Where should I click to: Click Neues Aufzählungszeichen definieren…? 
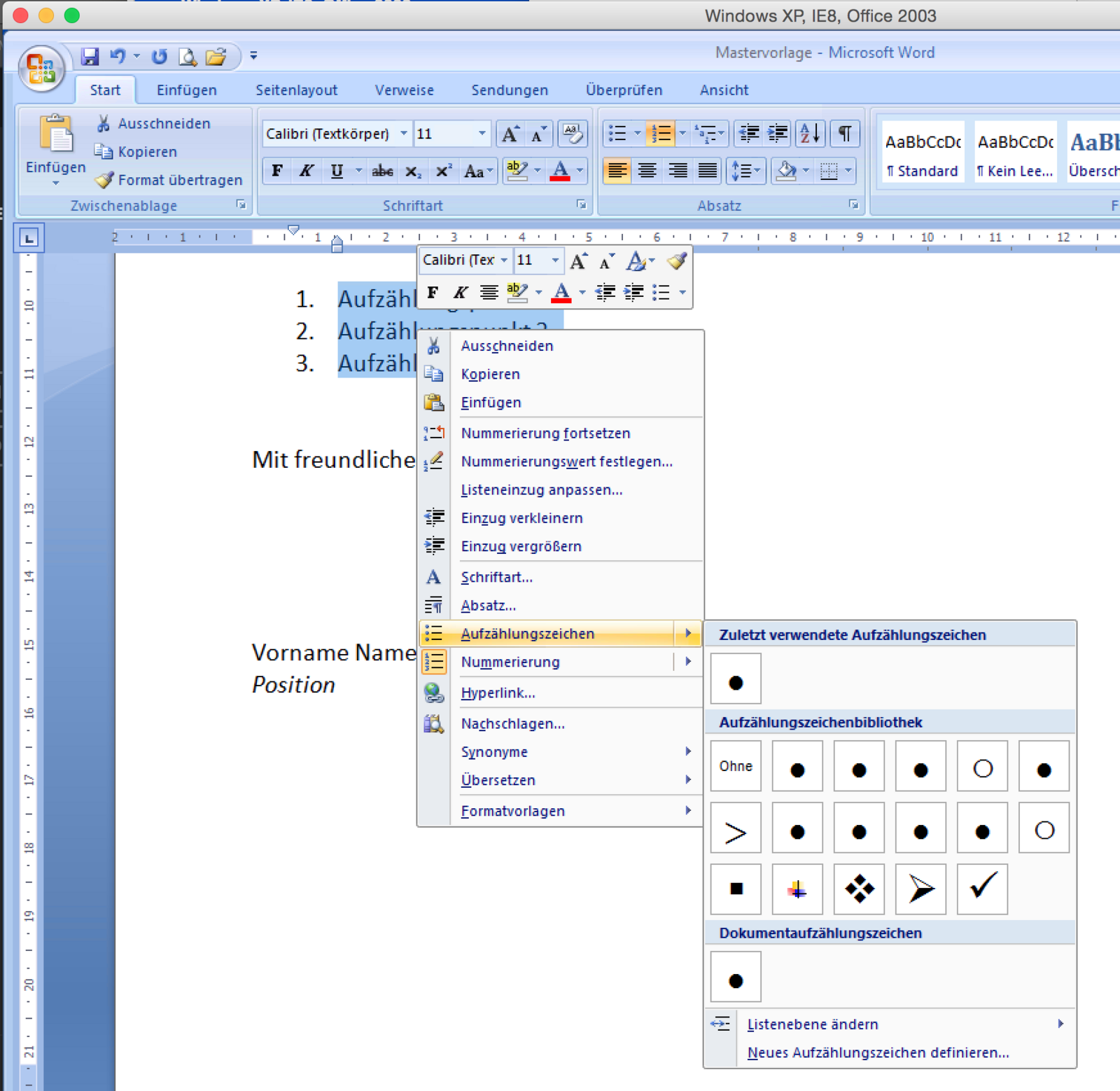pyautogui.click(x=878, y=1052)
